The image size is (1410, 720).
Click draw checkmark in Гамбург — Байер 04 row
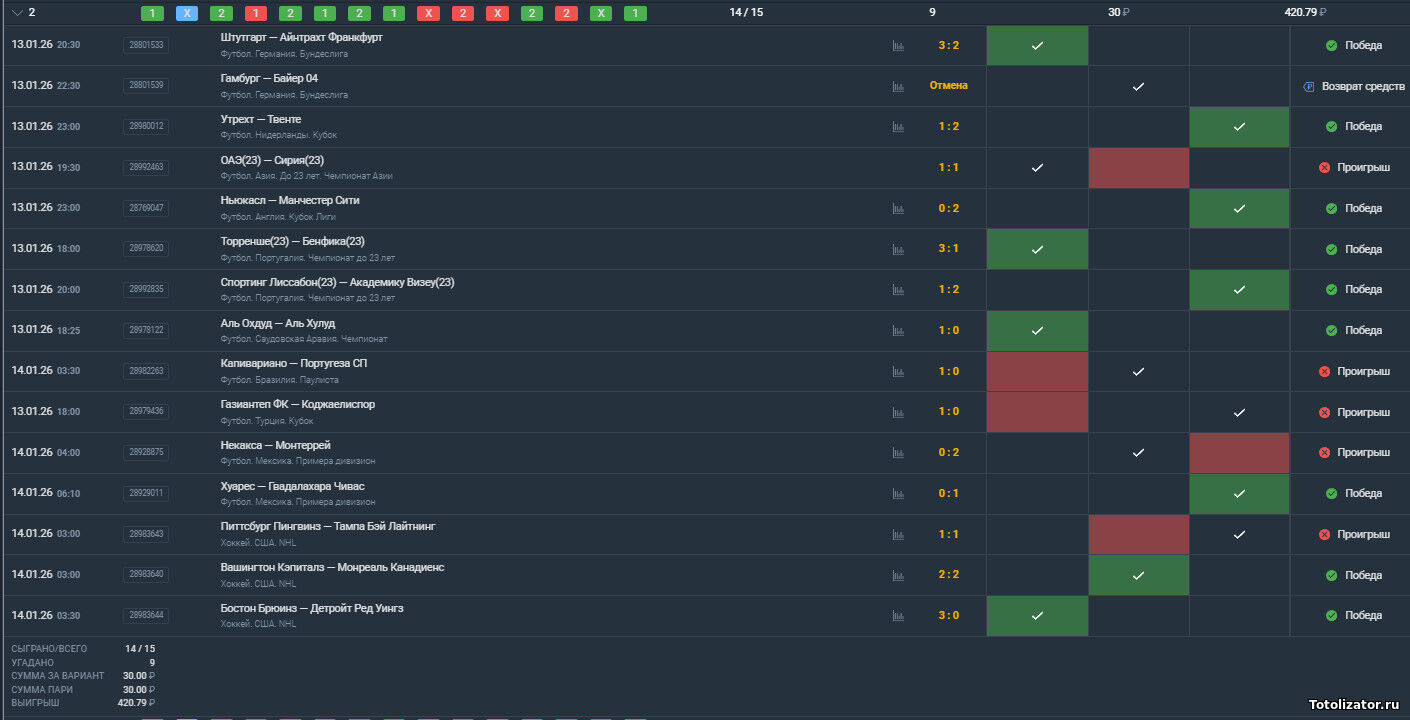coord(1138,87)
